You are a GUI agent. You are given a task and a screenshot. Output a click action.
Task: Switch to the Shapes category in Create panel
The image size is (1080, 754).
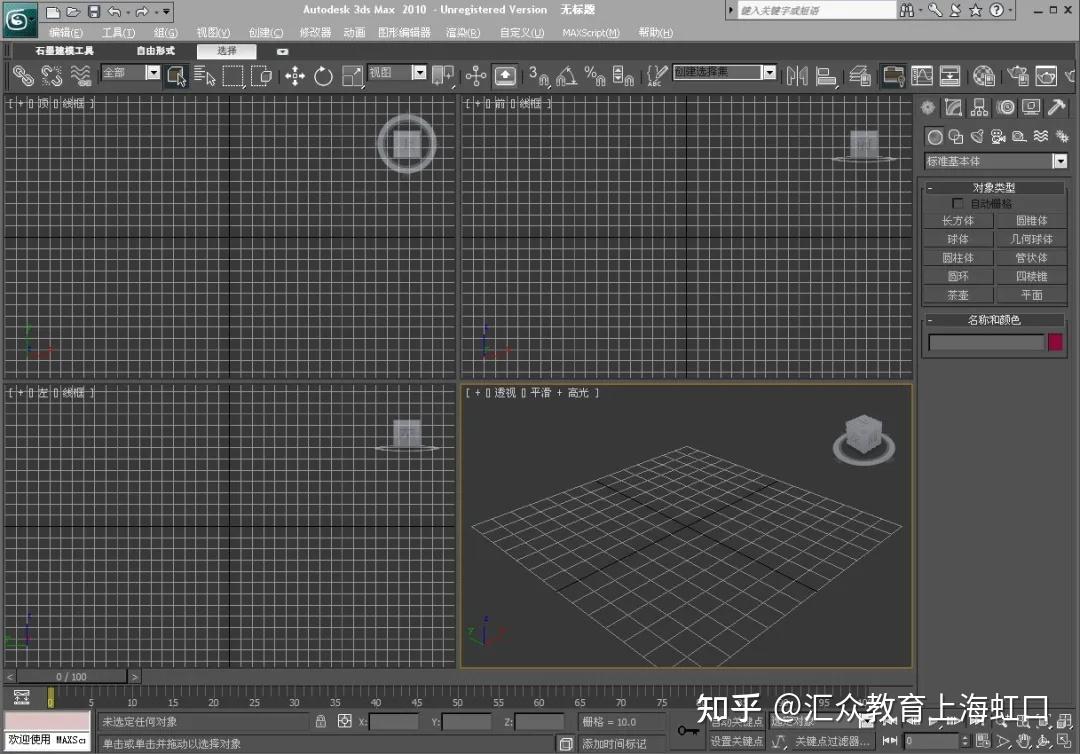(955, 136)
